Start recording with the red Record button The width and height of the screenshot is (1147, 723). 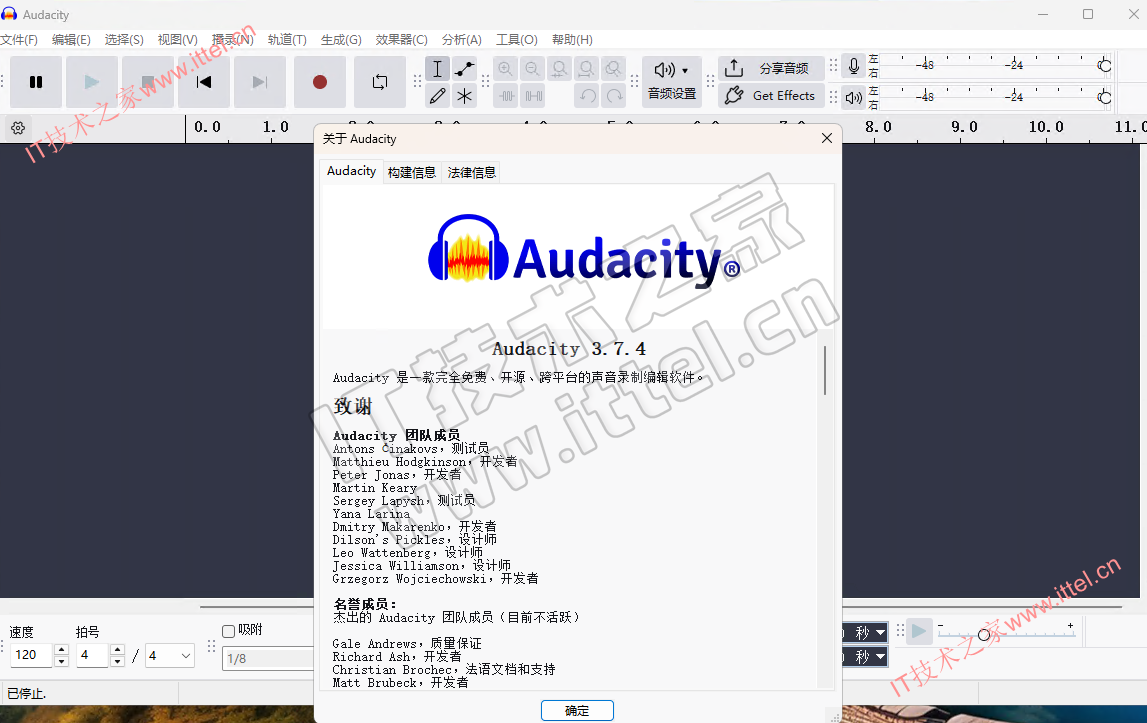pos(320,82)
